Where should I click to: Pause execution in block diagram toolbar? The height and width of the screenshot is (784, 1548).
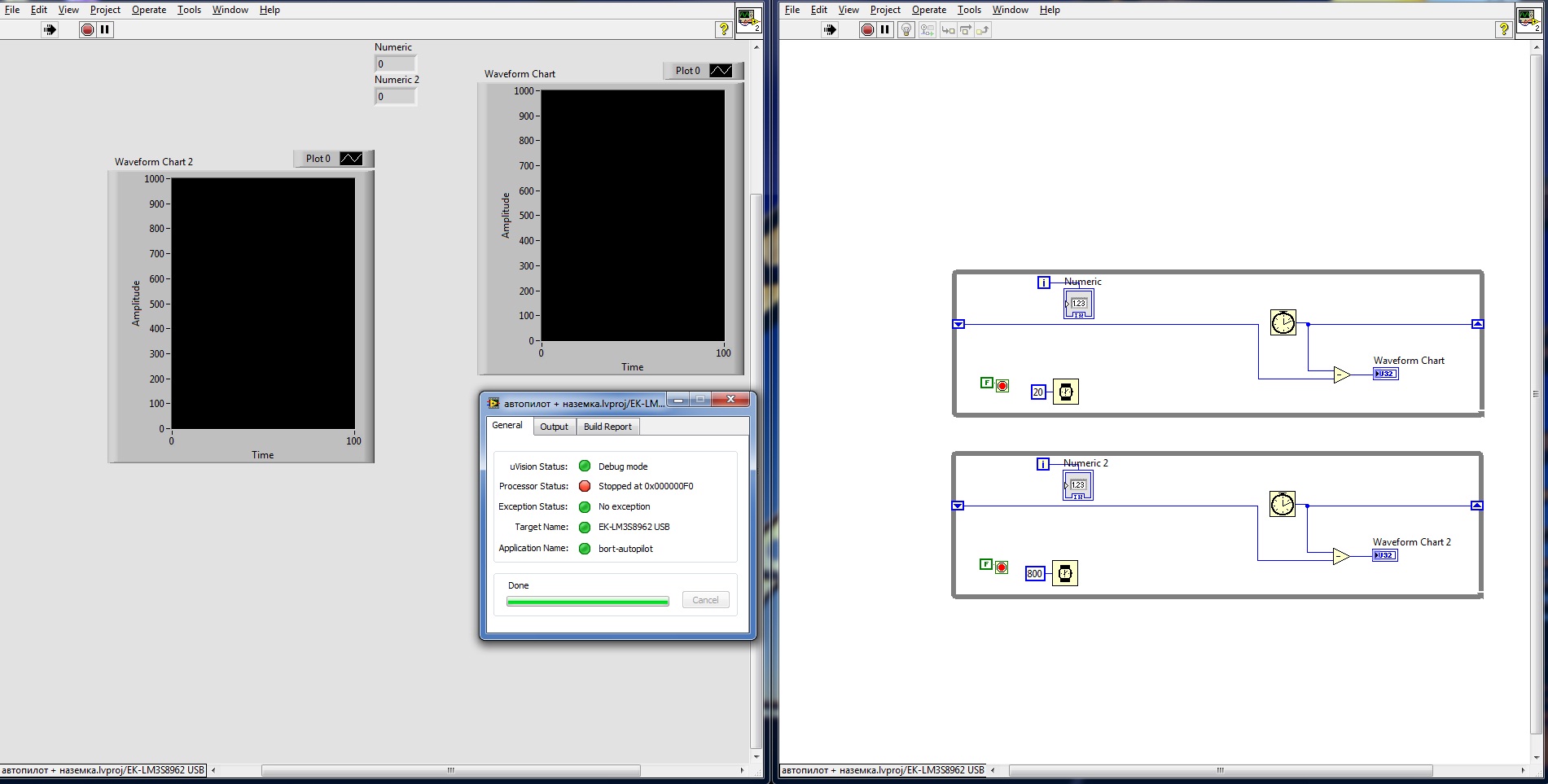point(885,29)
